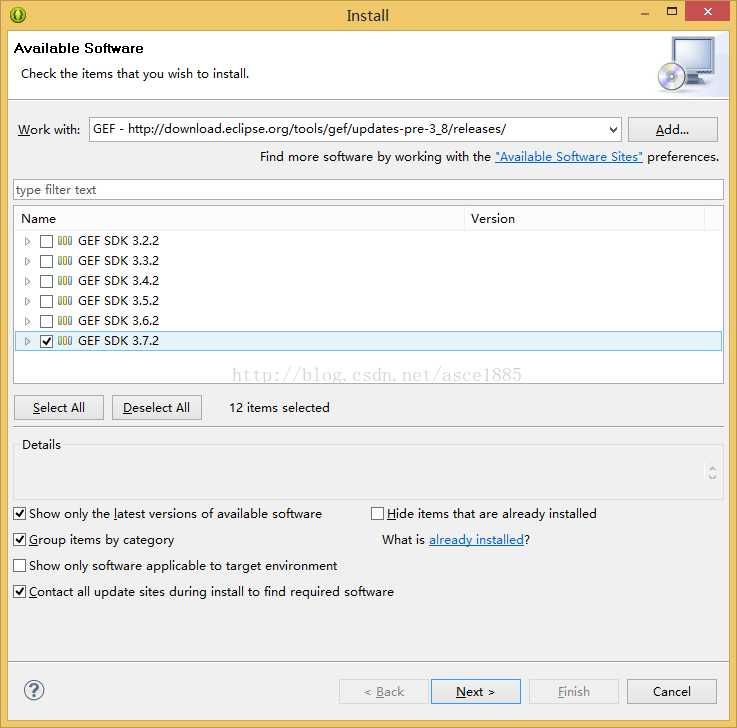
Task: Click the Version column header
Action: click(x=585, y=219)
